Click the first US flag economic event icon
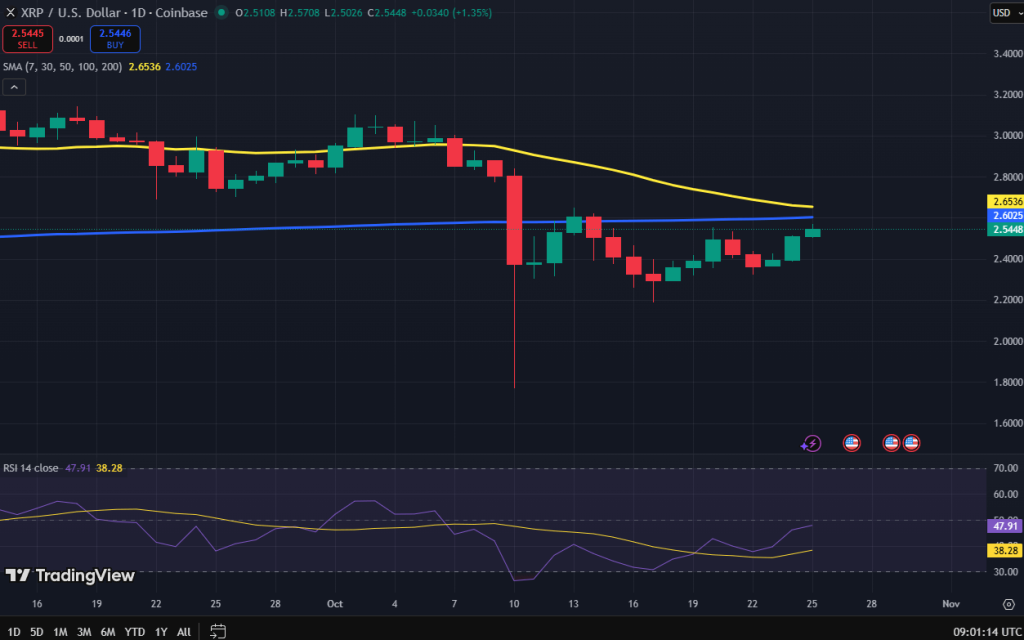 (x=852, y=443)
